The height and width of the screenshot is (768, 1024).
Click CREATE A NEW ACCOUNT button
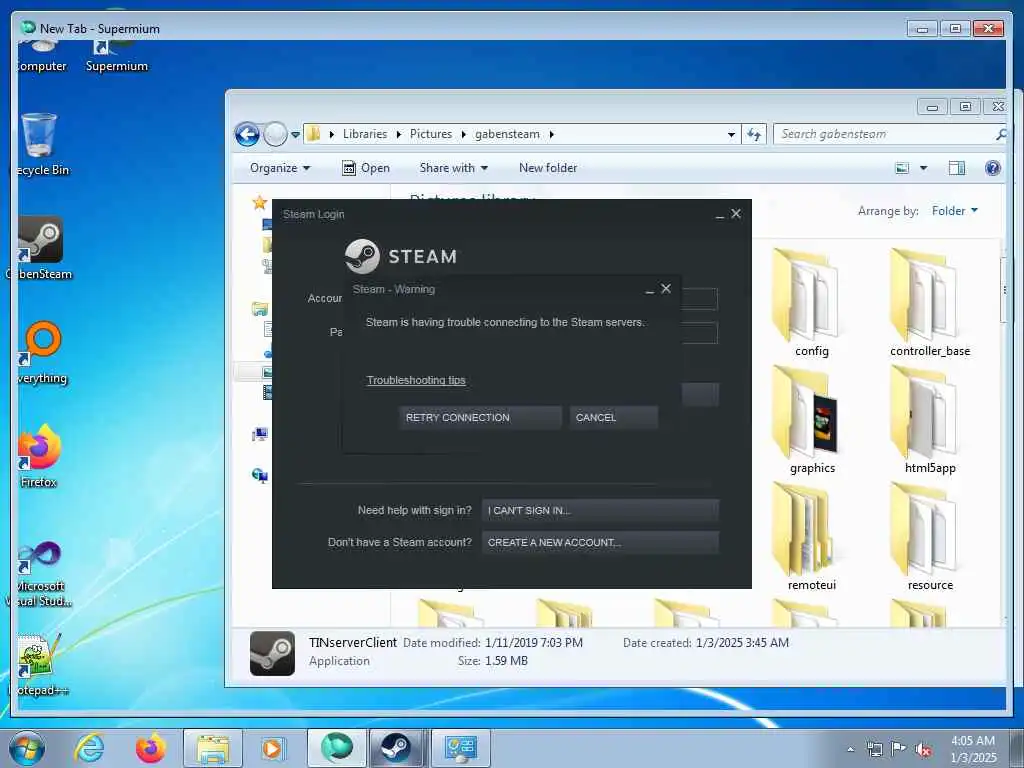point(600,542)
